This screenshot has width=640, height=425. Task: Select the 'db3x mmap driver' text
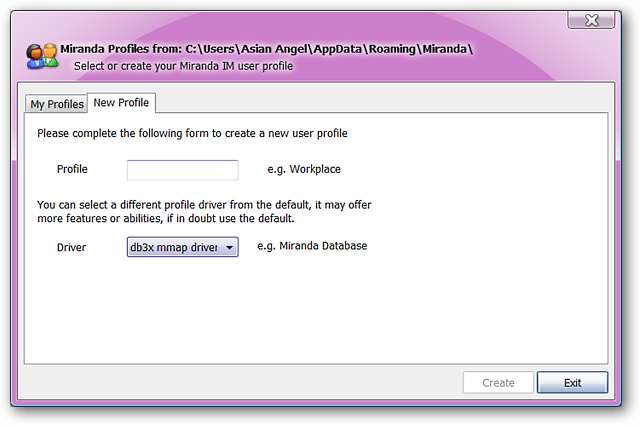point(174,247)
